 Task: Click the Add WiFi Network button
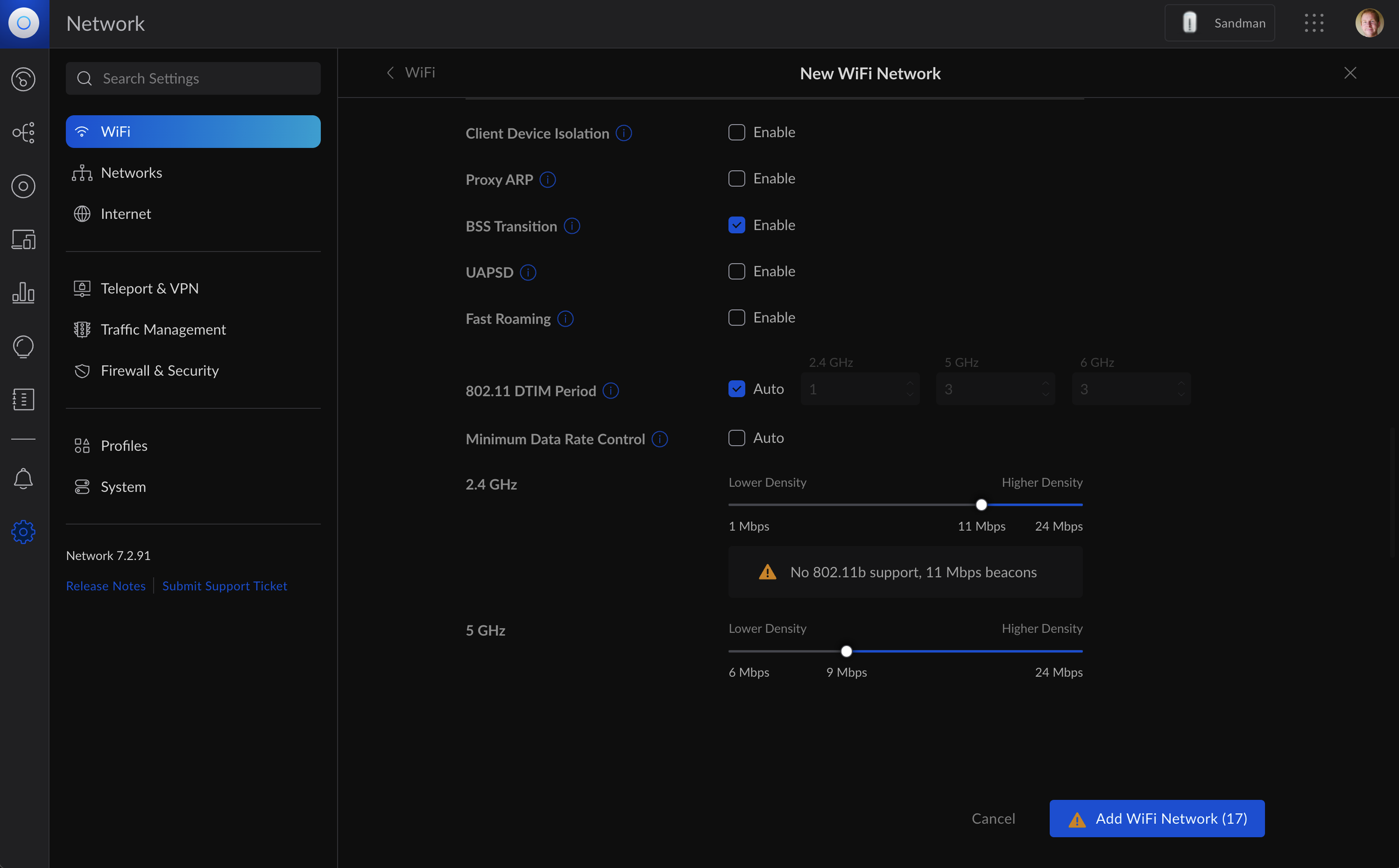[1157, 818]
